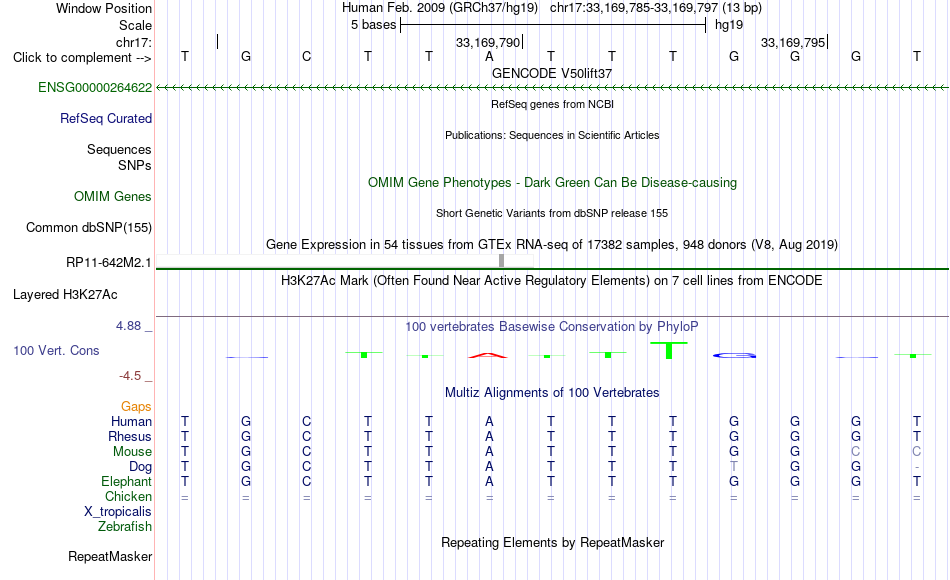Select the Scale label
950x580 pixels.
[135, 25]
